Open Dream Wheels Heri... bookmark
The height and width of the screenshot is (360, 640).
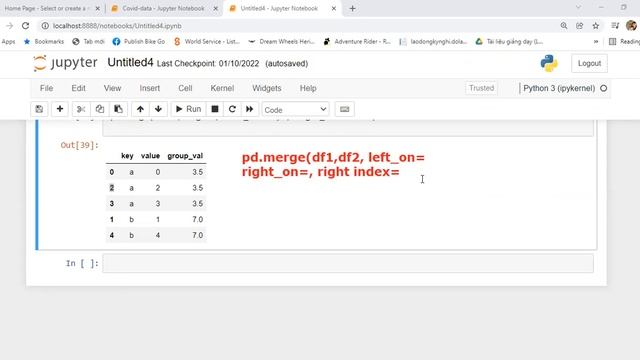coord(282,42)
